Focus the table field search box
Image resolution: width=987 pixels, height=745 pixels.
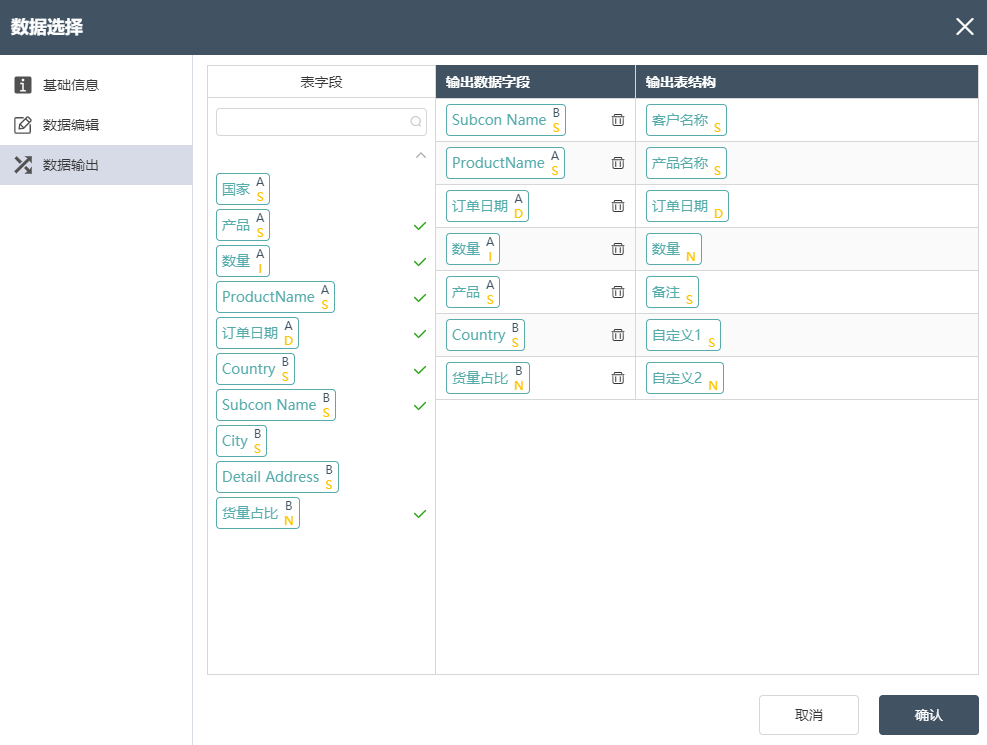321,121
